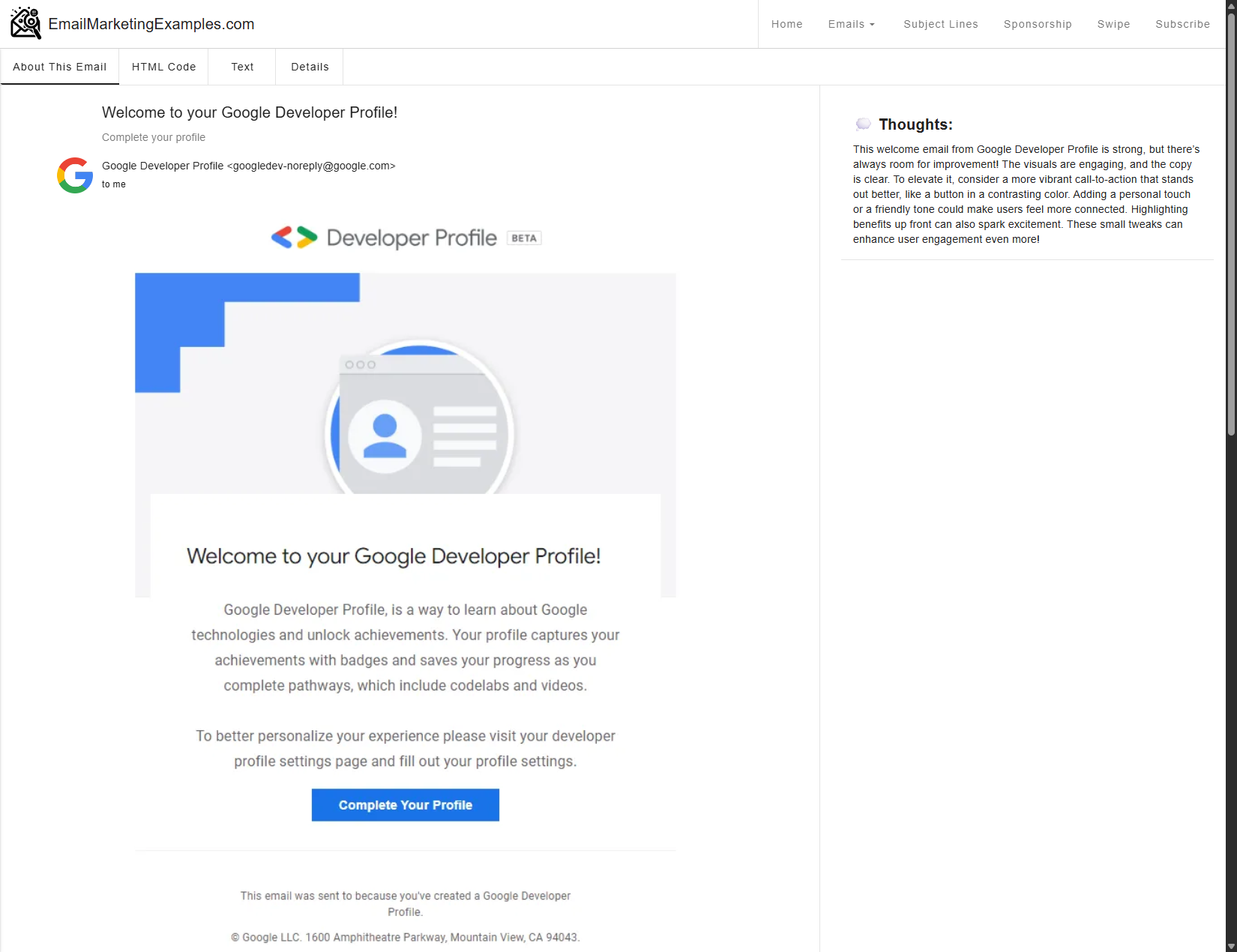Click the Google G sender avatar

(75, 175)
